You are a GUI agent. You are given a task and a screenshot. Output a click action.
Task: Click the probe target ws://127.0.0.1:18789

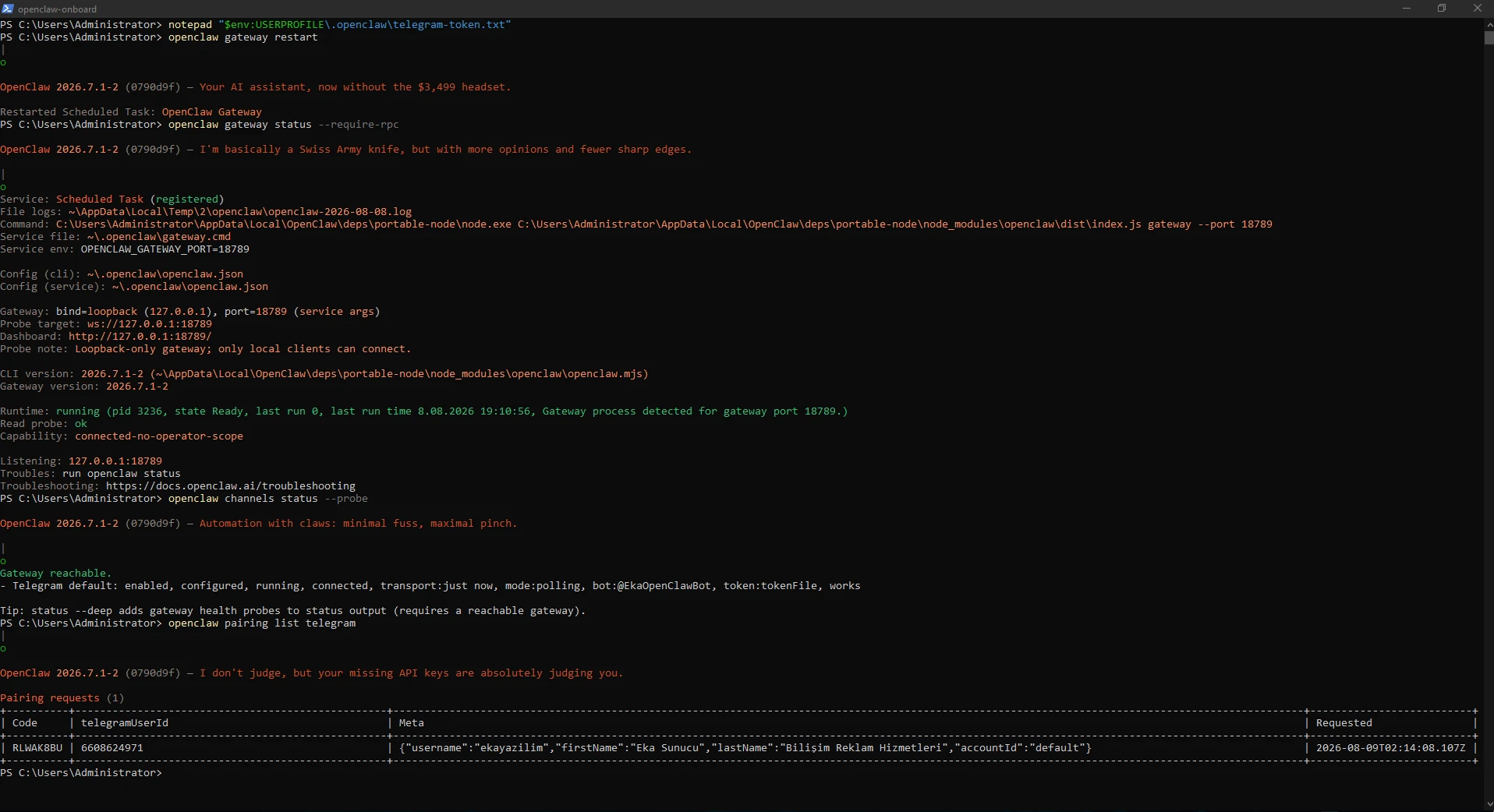(150, 324)
